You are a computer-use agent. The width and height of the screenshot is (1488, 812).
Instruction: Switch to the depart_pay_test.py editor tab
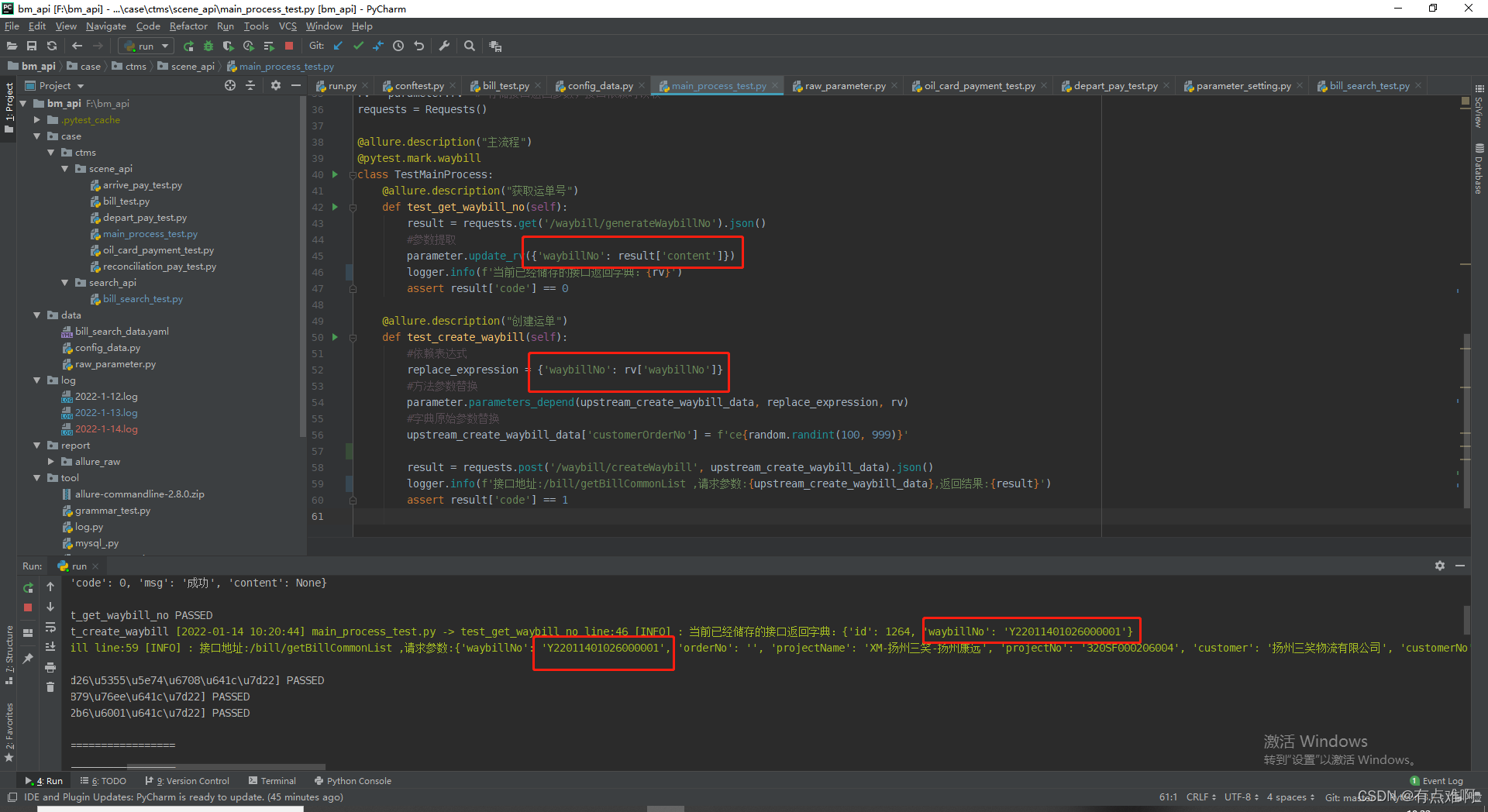click(1115, 86)
